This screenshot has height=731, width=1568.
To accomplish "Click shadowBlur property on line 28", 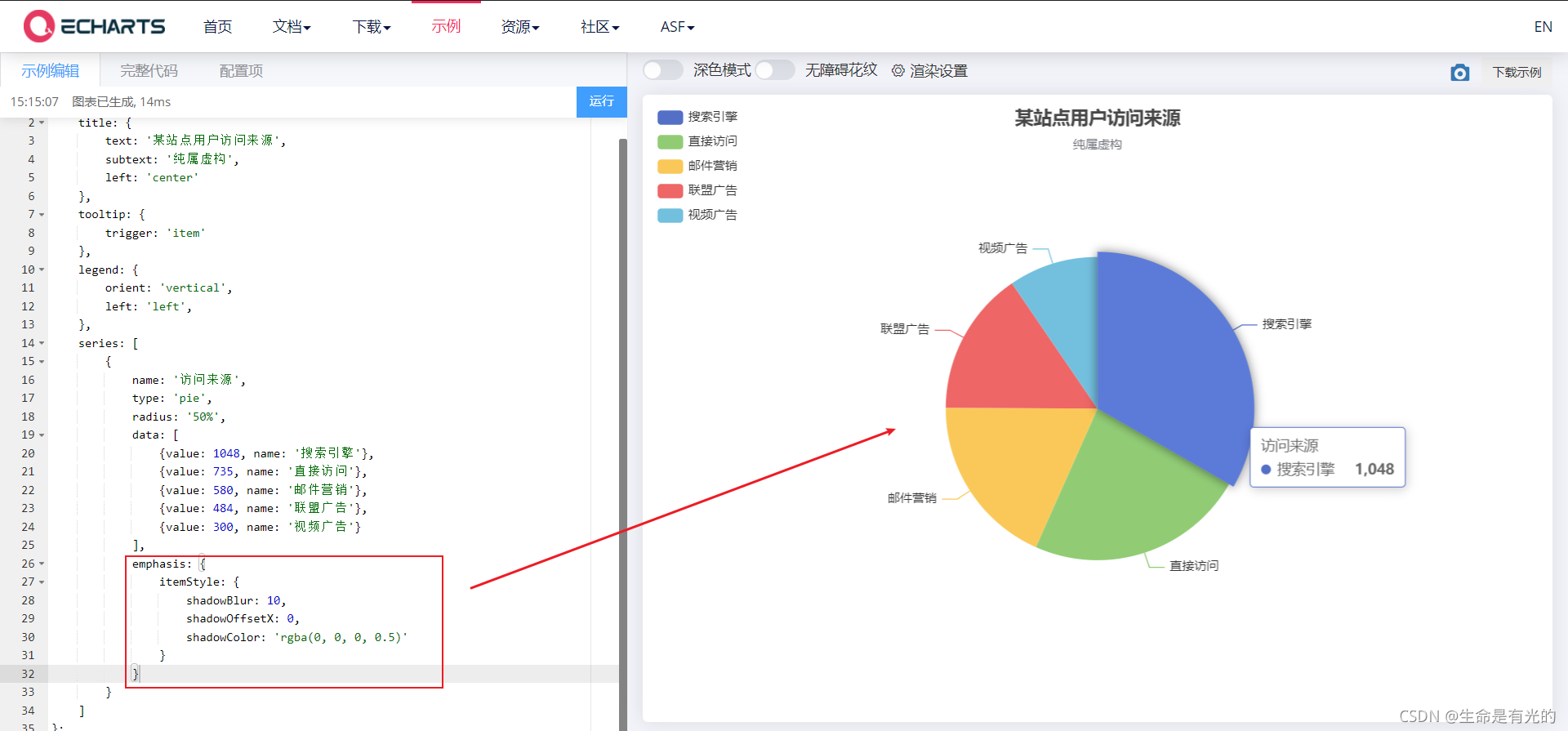I will [x=220, y=601].
